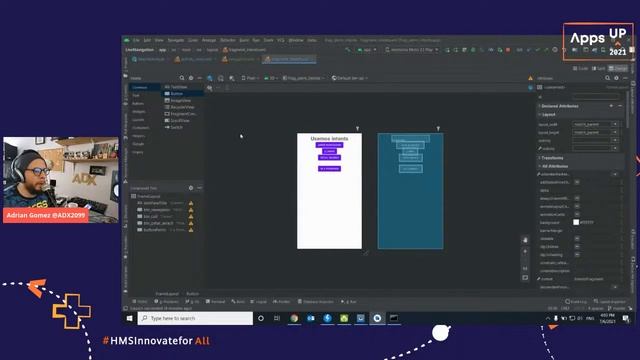Open the run device selector dropdown
This screenshot has height=360, width=640.
412,50
